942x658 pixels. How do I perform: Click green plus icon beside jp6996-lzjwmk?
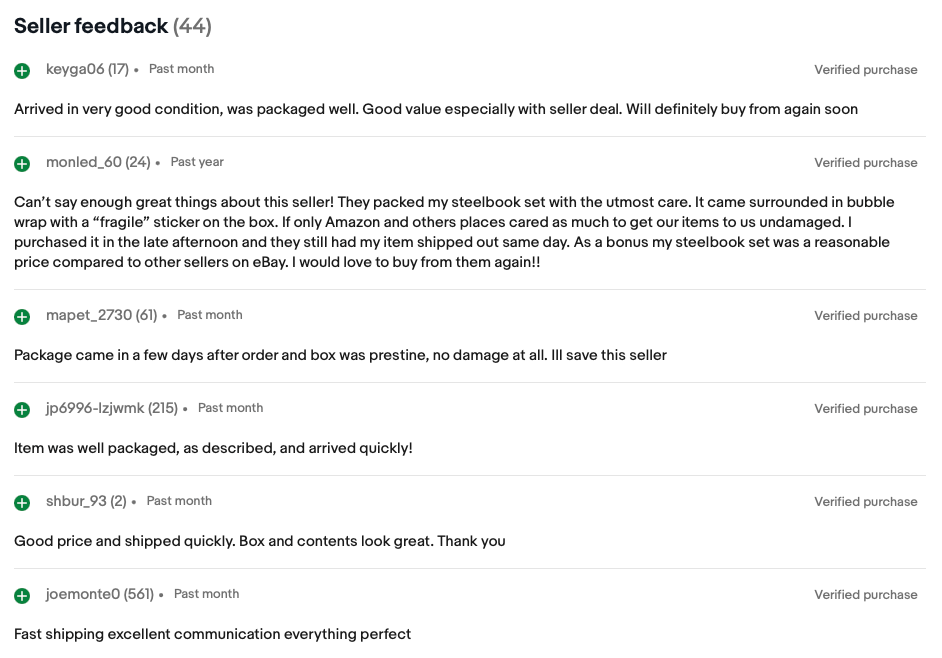click(x=22, y=410)
